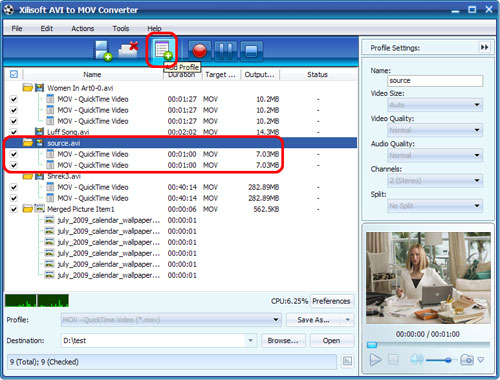The image size is (500, 380).
Task: Click last july_2009_calendar_wallpaper image icon
Action: 49,275
